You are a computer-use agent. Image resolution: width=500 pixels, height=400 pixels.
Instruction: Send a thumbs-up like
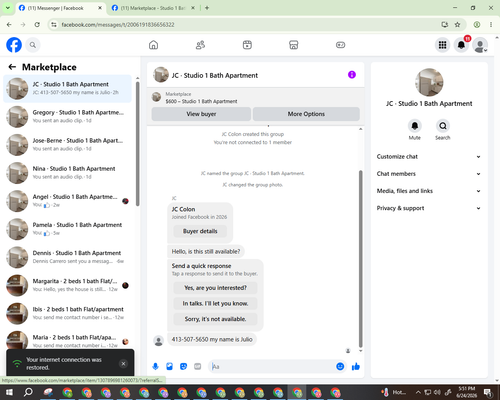coord(356,367)
